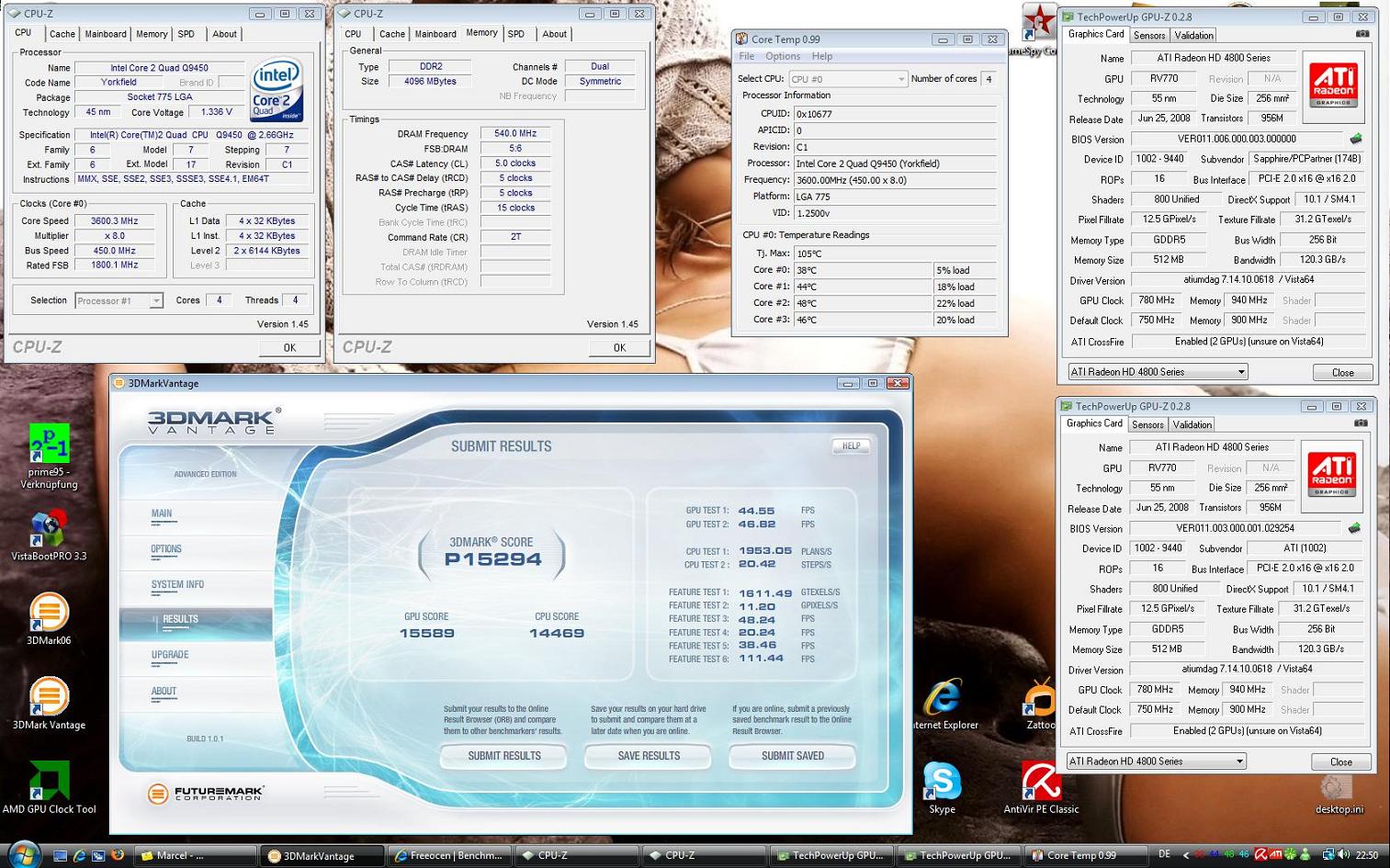Switch to the Validation tab in the lower GPU-Z window

1192,424
